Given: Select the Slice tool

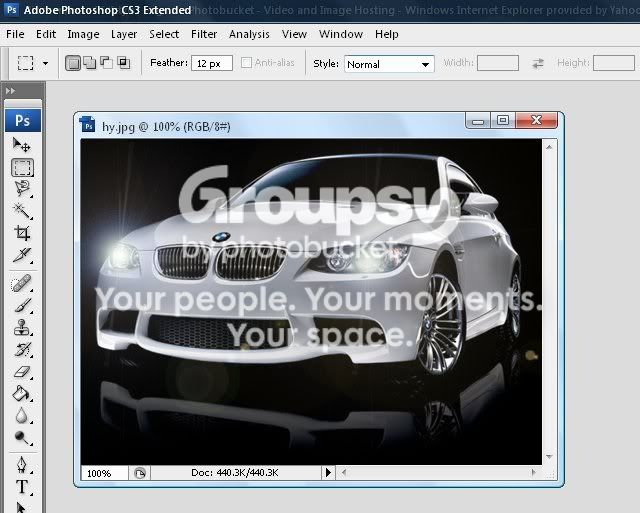Looking at the screenshot, I should click(x=22, y=255).
